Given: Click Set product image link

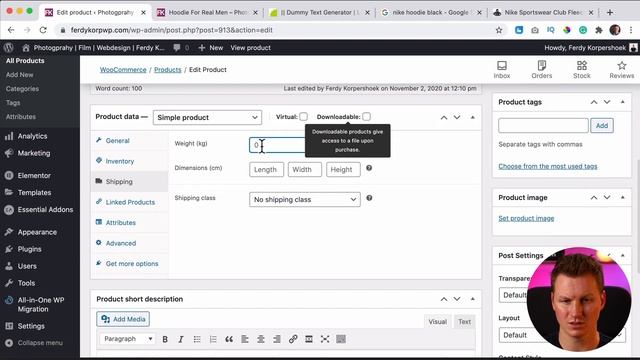Looking at the screenshot, I should pos(526,218).
